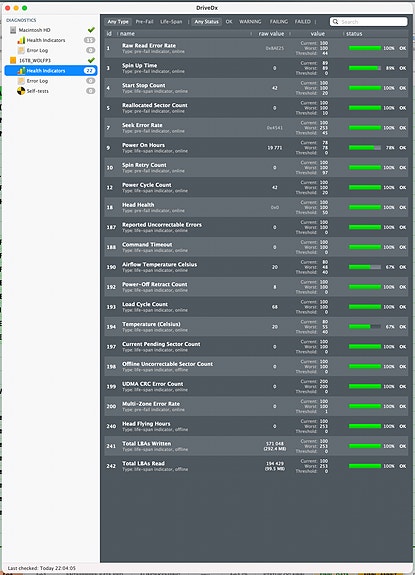
Task: Open Health Indicators under Macintosh HD
Action: 46,40
